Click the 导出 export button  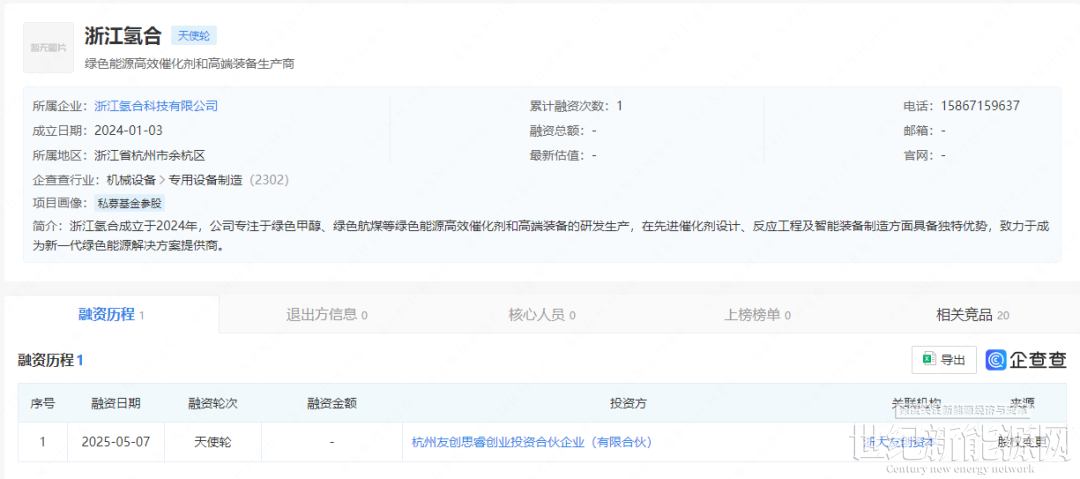coord(944,360)
